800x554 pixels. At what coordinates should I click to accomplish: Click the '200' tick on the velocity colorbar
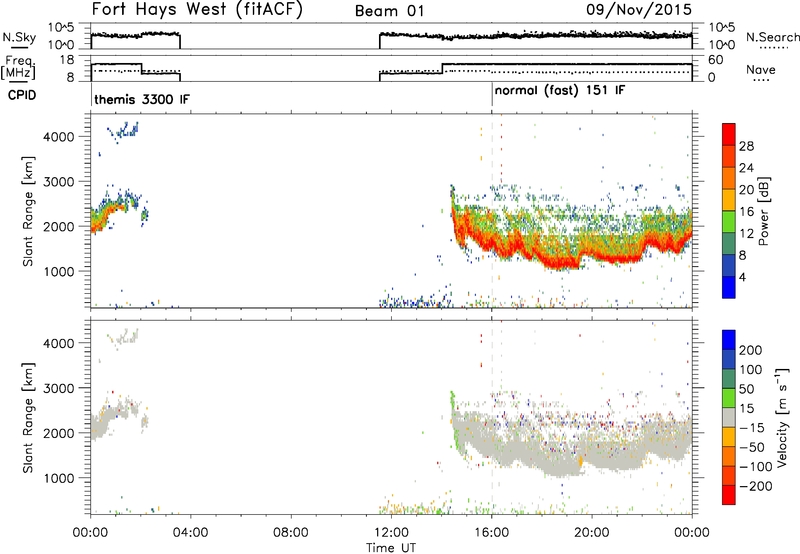(x=751, y=350)
